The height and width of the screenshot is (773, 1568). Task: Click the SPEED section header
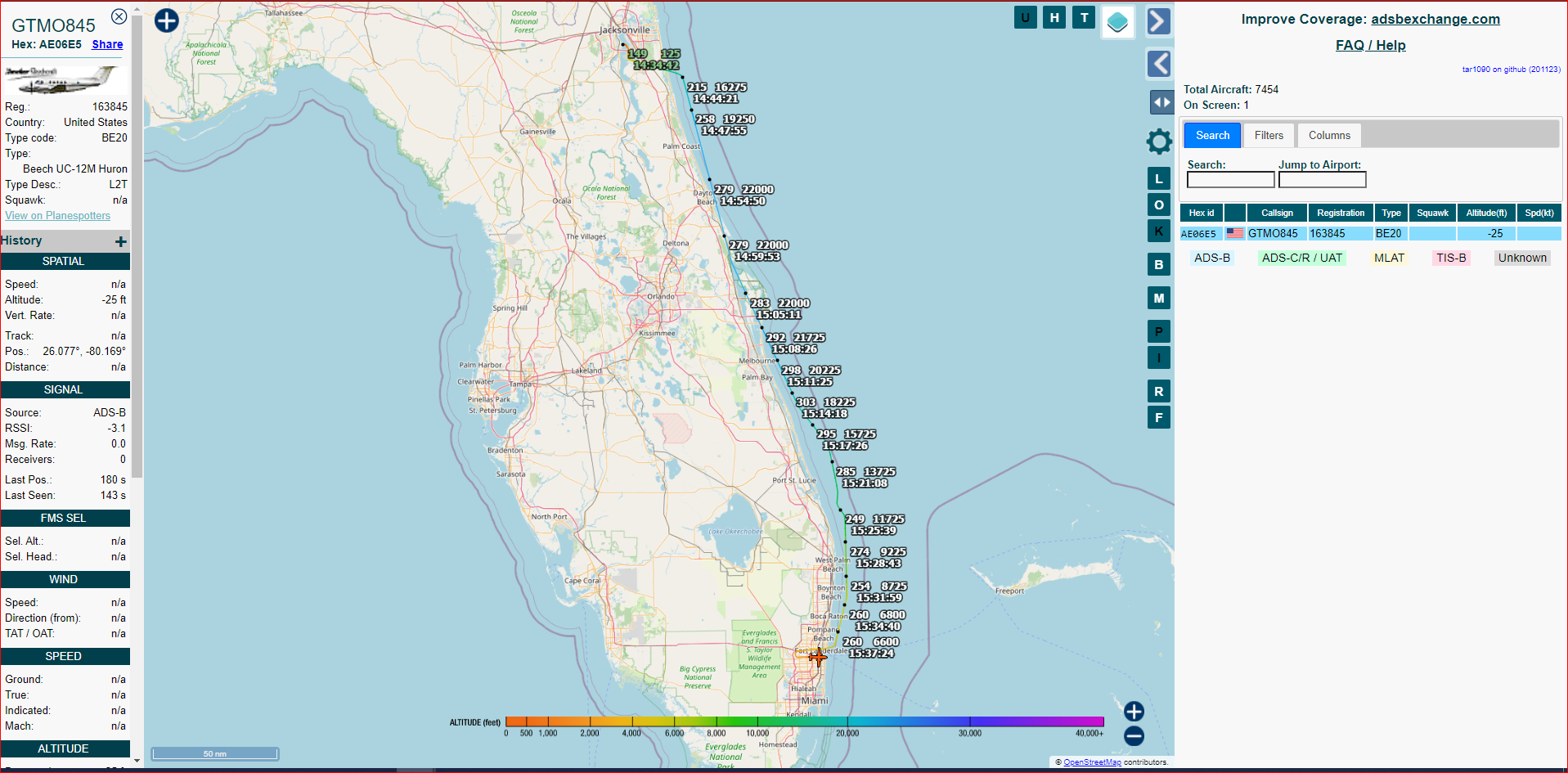click(x=65, y=656)
